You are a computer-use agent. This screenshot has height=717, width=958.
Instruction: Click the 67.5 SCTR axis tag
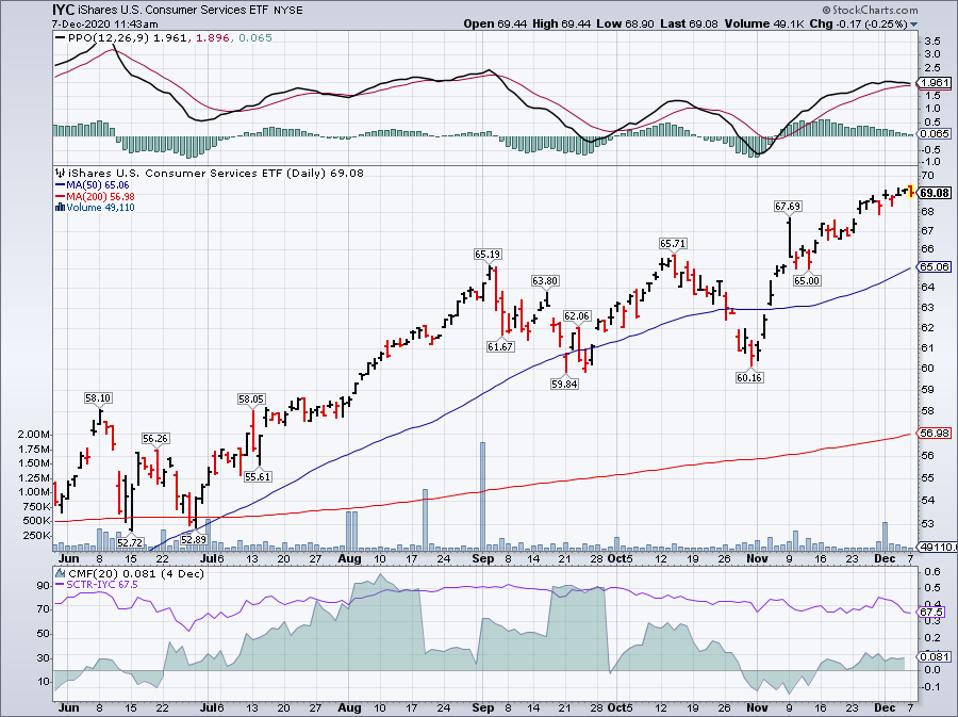[x=931, y=612]
